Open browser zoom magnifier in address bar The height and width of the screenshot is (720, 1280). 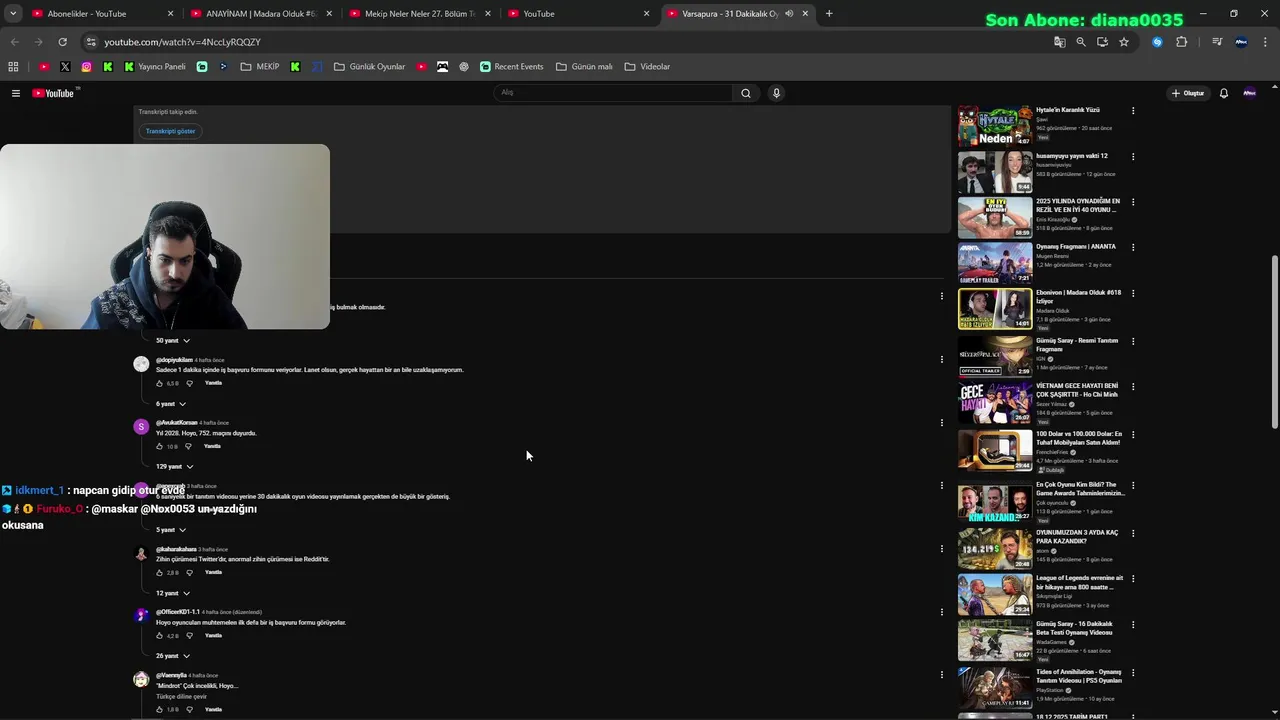pos(1081,42)
